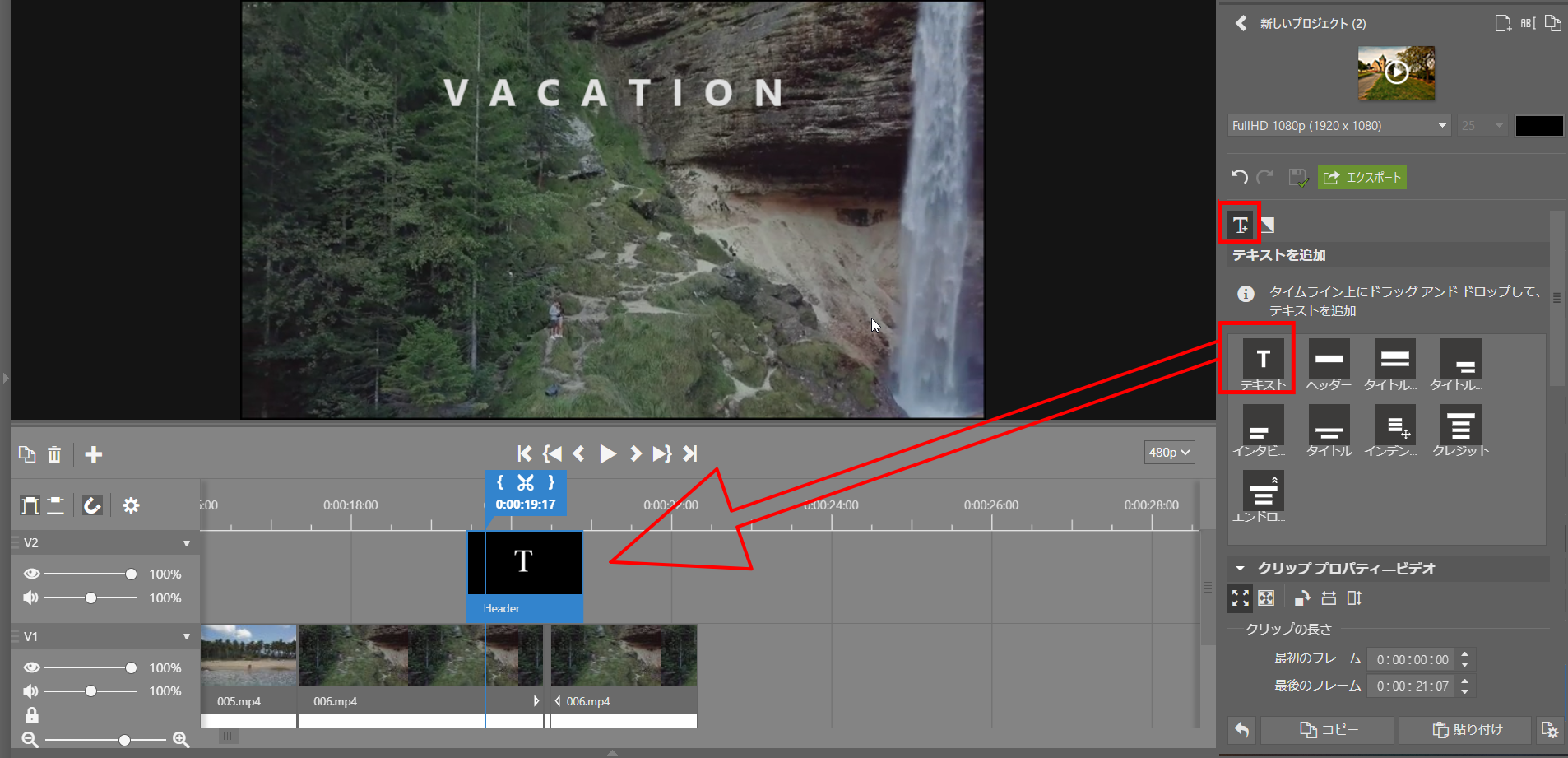Viewport: 1568px width, 758px height.
Task: Flip the clip vertically
Action: 1354,598
